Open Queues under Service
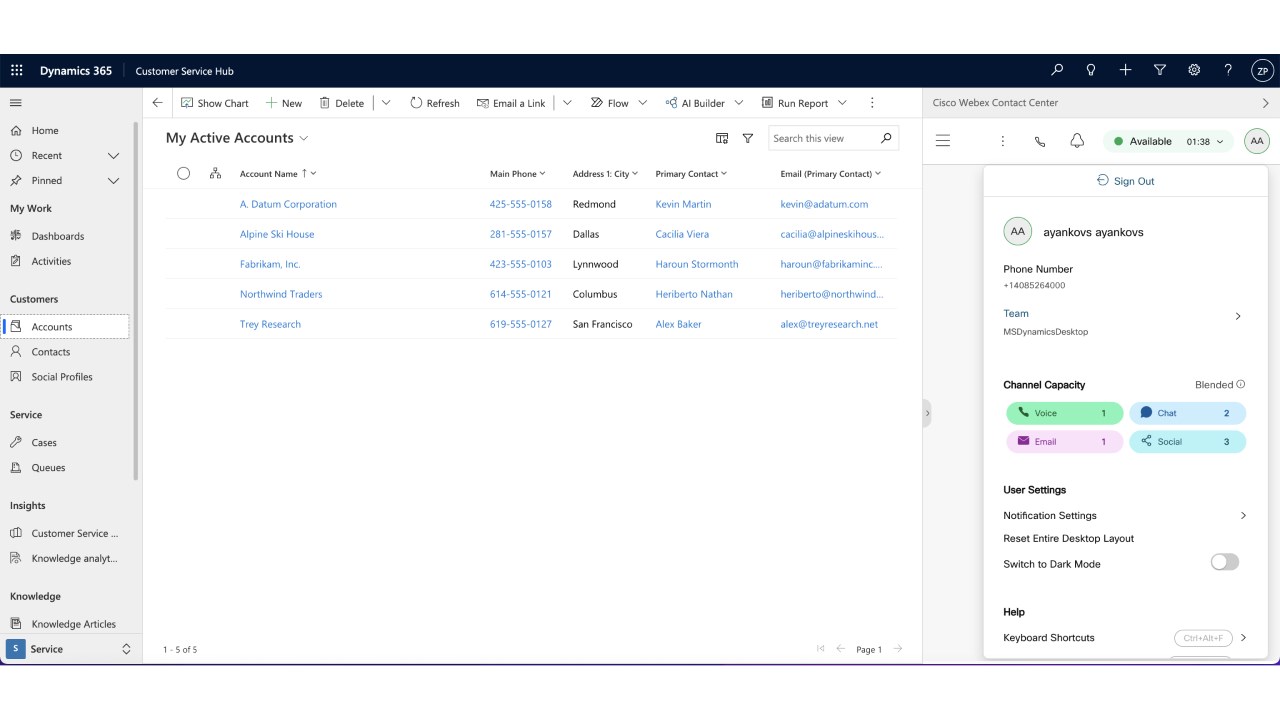 click(48, 467)
